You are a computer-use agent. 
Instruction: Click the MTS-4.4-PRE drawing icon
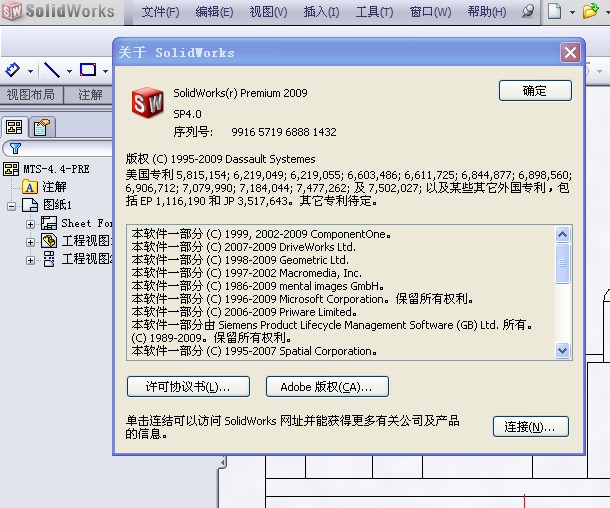coord(11,169)
